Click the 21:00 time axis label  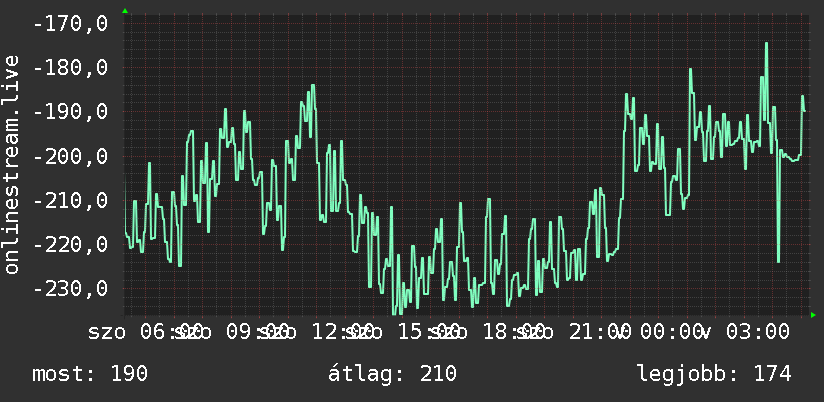point(600,332)
